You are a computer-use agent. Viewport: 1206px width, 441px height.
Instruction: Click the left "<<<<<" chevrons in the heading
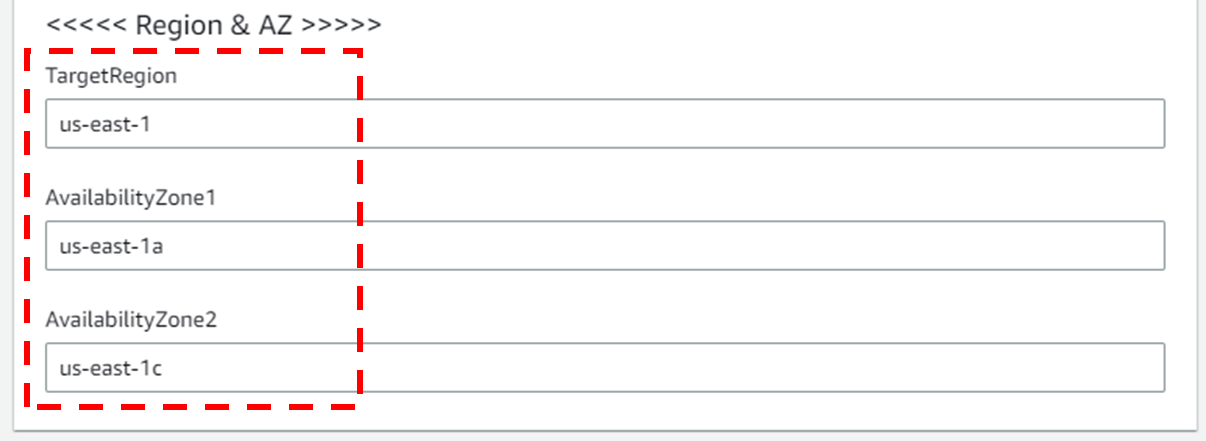pos(84,25)
